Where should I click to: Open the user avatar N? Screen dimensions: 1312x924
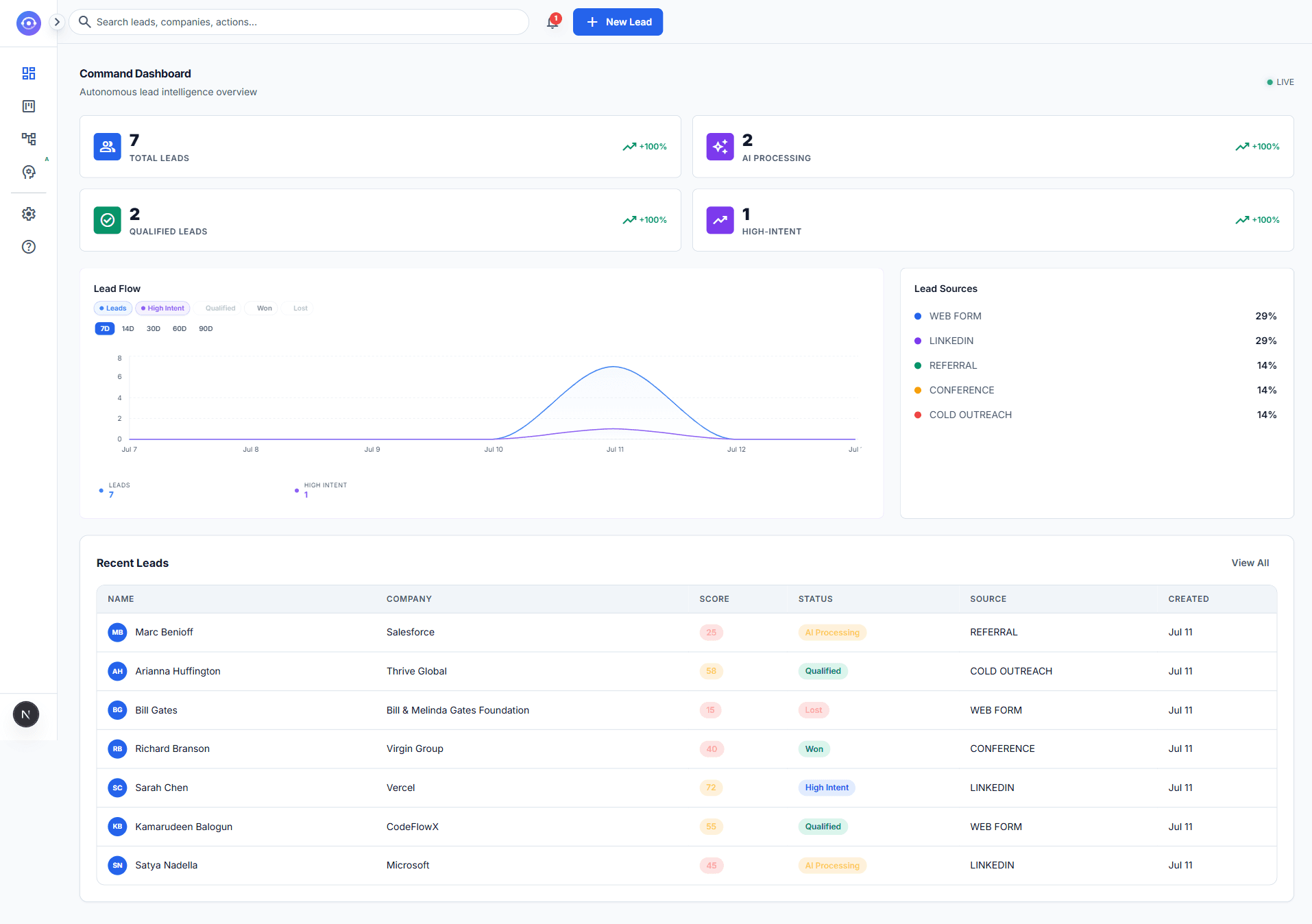coord(26,714)
